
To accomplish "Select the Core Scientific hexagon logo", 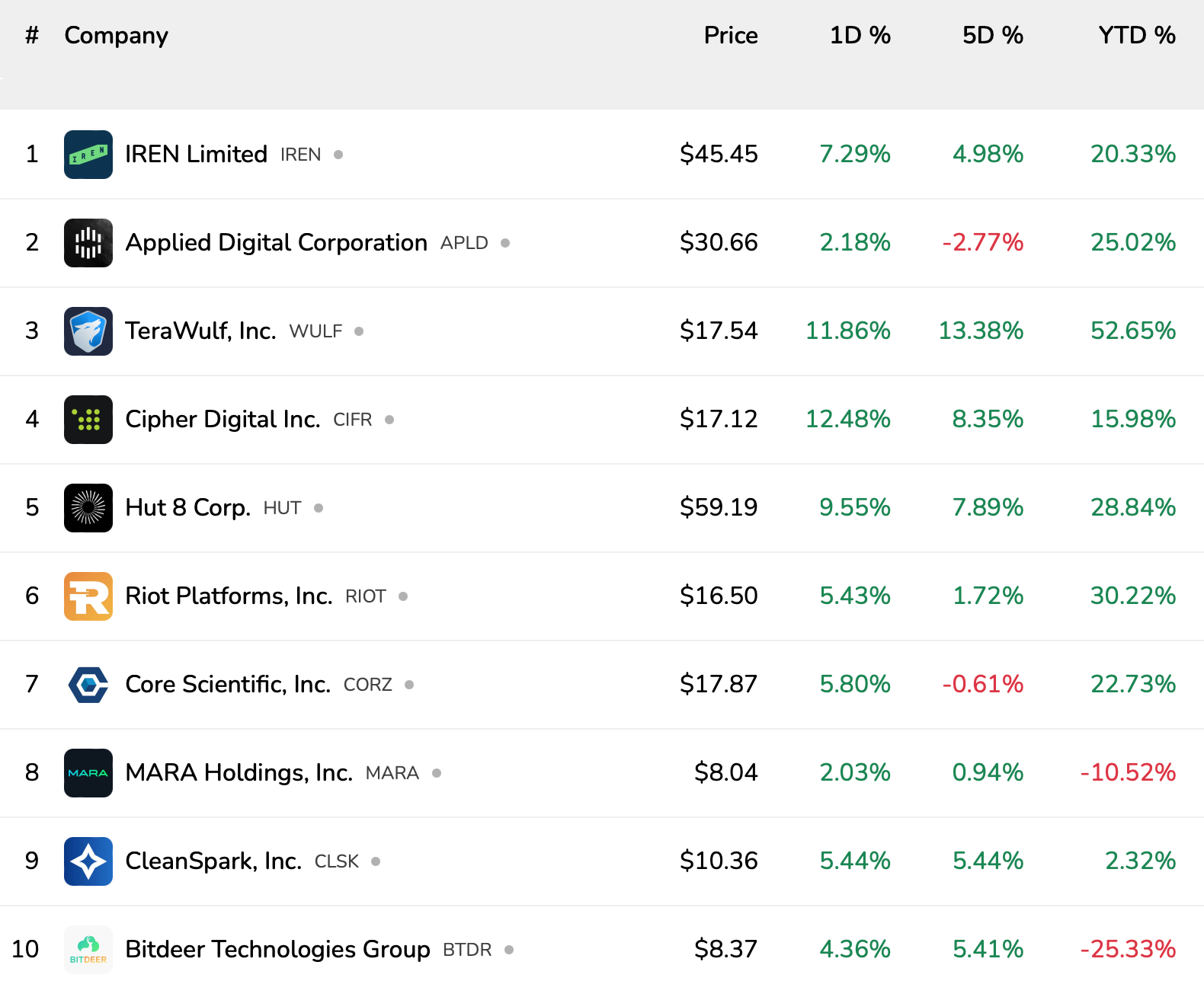I will point(88,685).
